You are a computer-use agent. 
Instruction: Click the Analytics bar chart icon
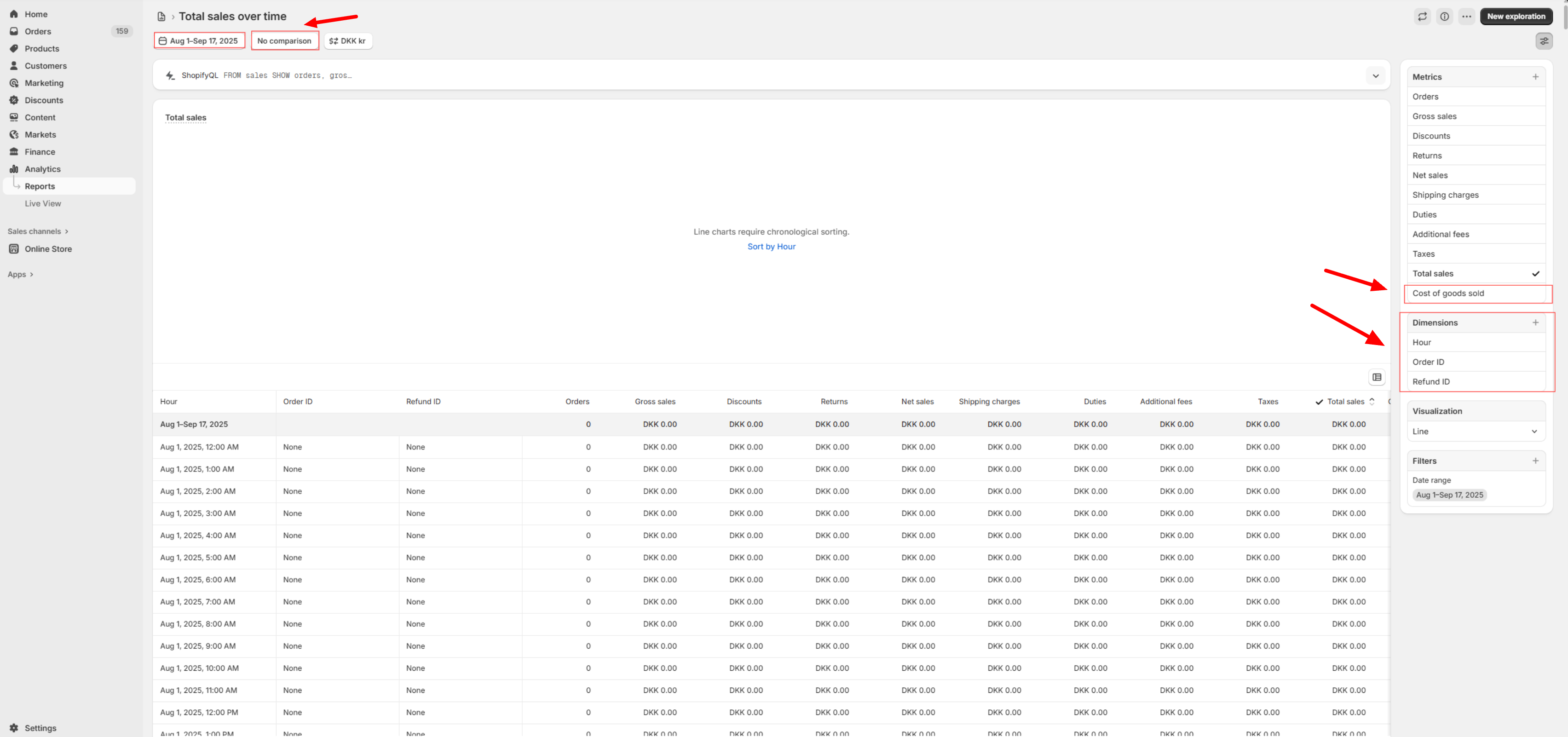point(14,169)
